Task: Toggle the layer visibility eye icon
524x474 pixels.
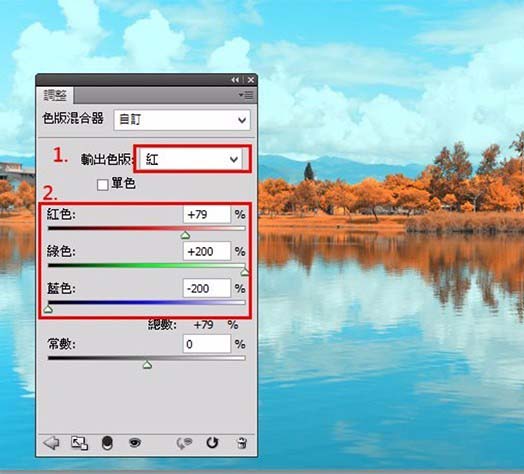Action: pos(135,443)
